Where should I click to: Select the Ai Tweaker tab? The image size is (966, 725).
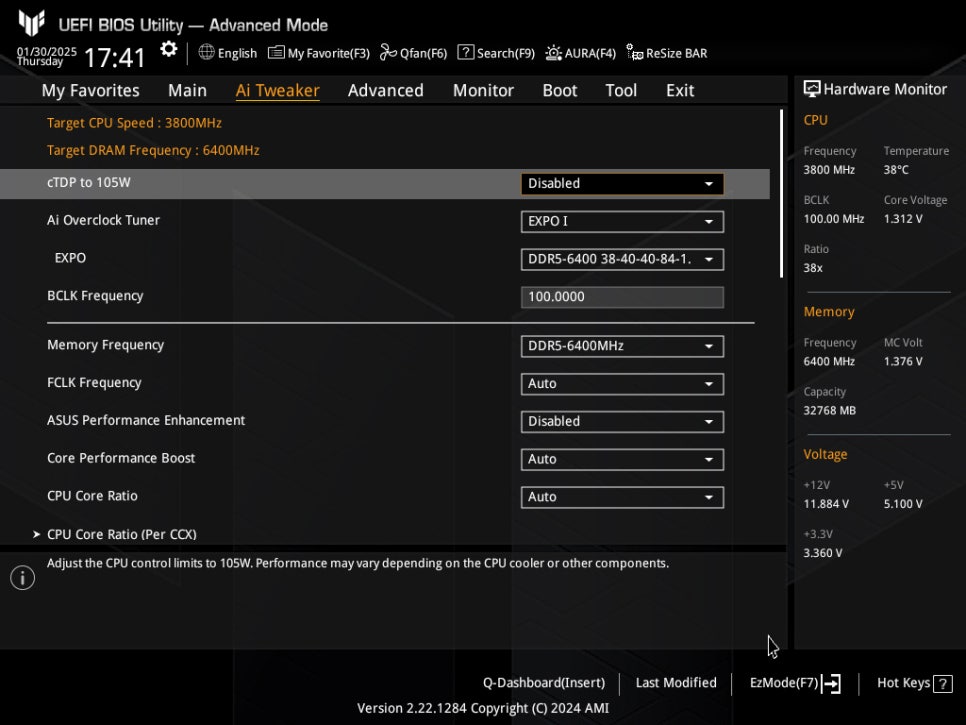click(277, 91)
